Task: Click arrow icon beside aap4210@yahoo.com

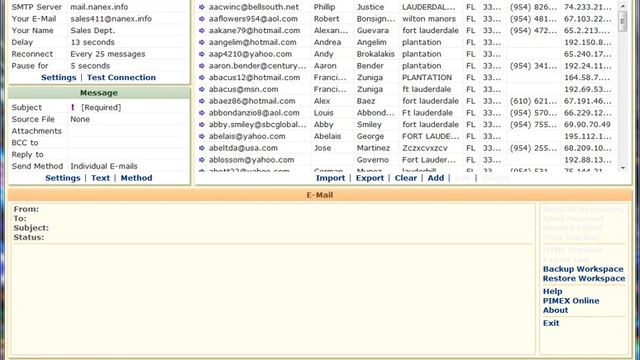Action: click(202, 54)
